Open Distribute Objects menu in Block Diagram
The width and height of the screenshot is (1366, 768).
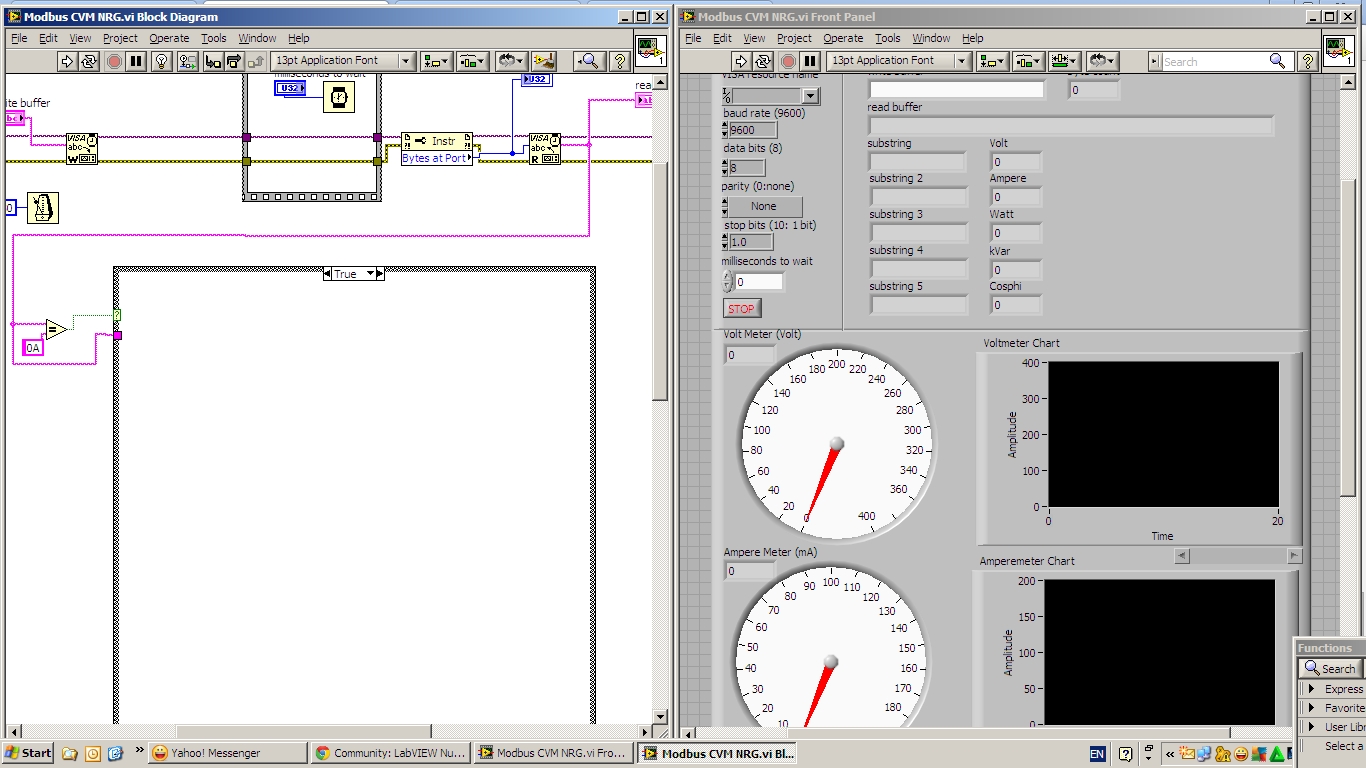tap(473, 61)
